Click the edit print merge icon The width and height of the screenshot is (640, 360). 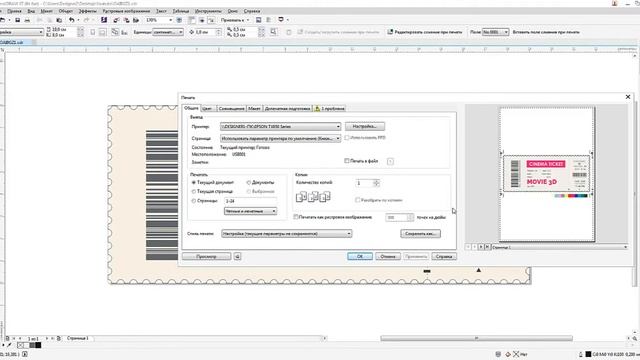pyautogui.click(x=390, y=32)
